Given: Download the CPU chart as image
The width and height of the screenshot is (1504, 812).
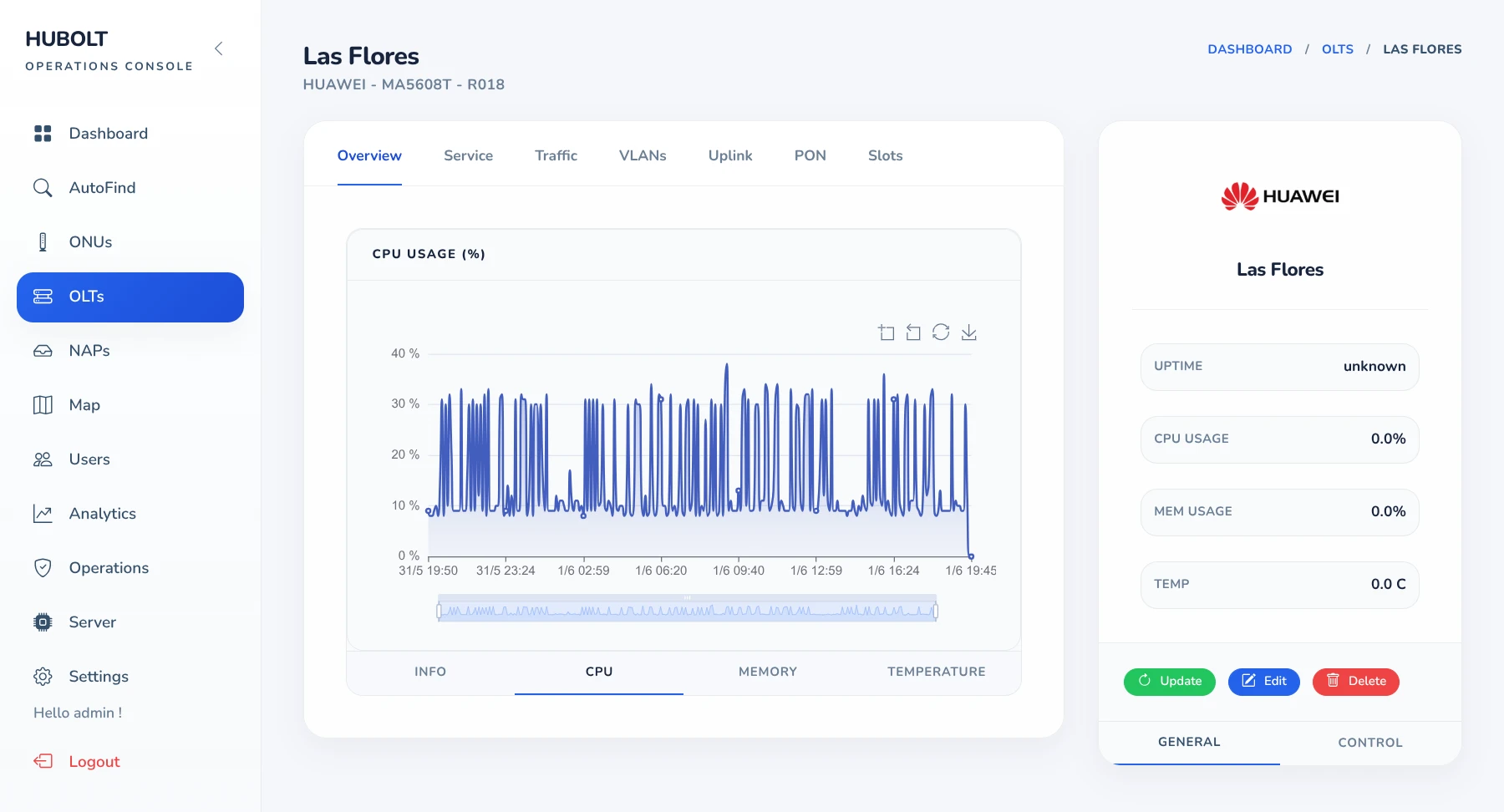Looking at the screenshot, I should click(969, 332).
